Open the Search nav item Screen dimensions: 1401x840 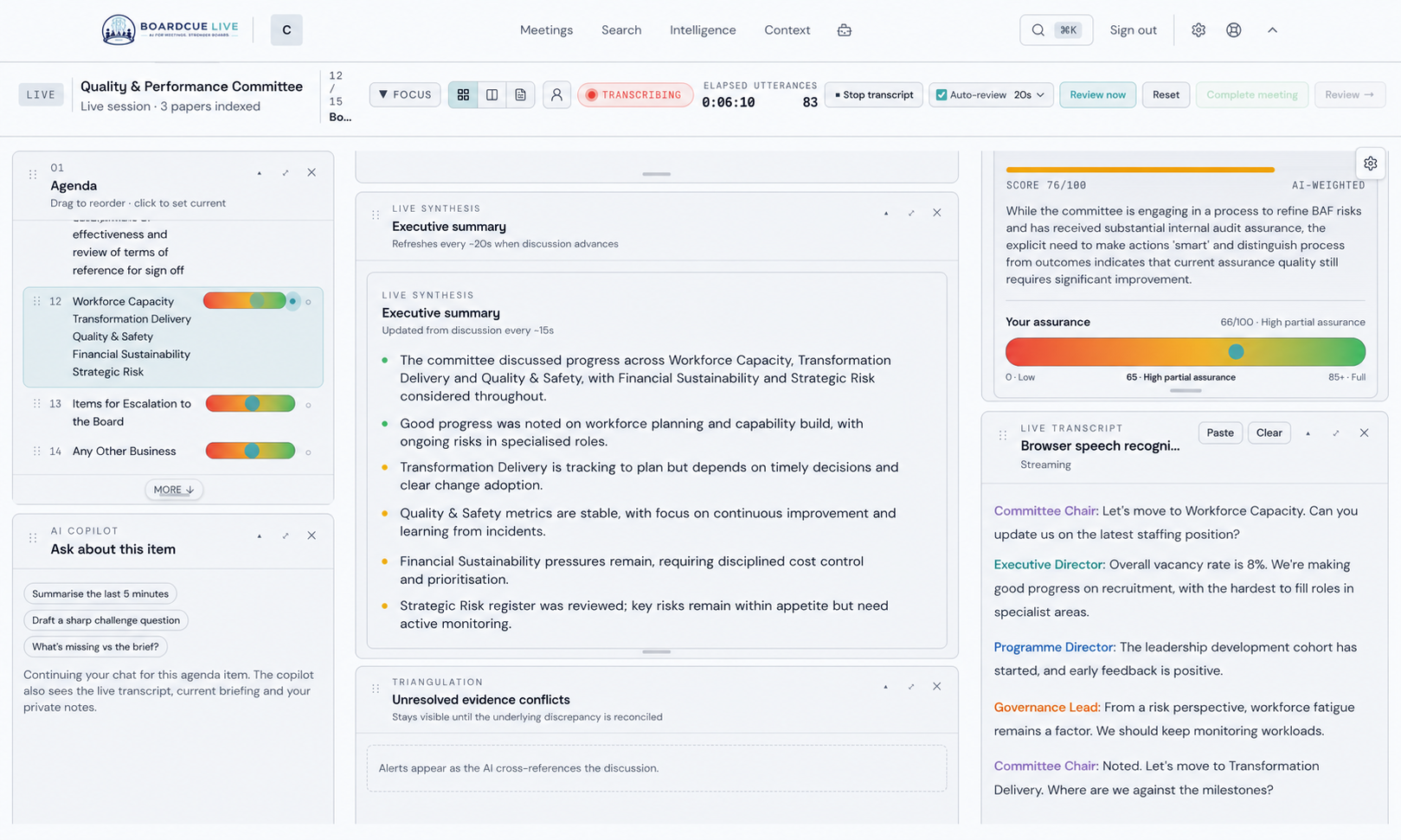click(621, 30)
